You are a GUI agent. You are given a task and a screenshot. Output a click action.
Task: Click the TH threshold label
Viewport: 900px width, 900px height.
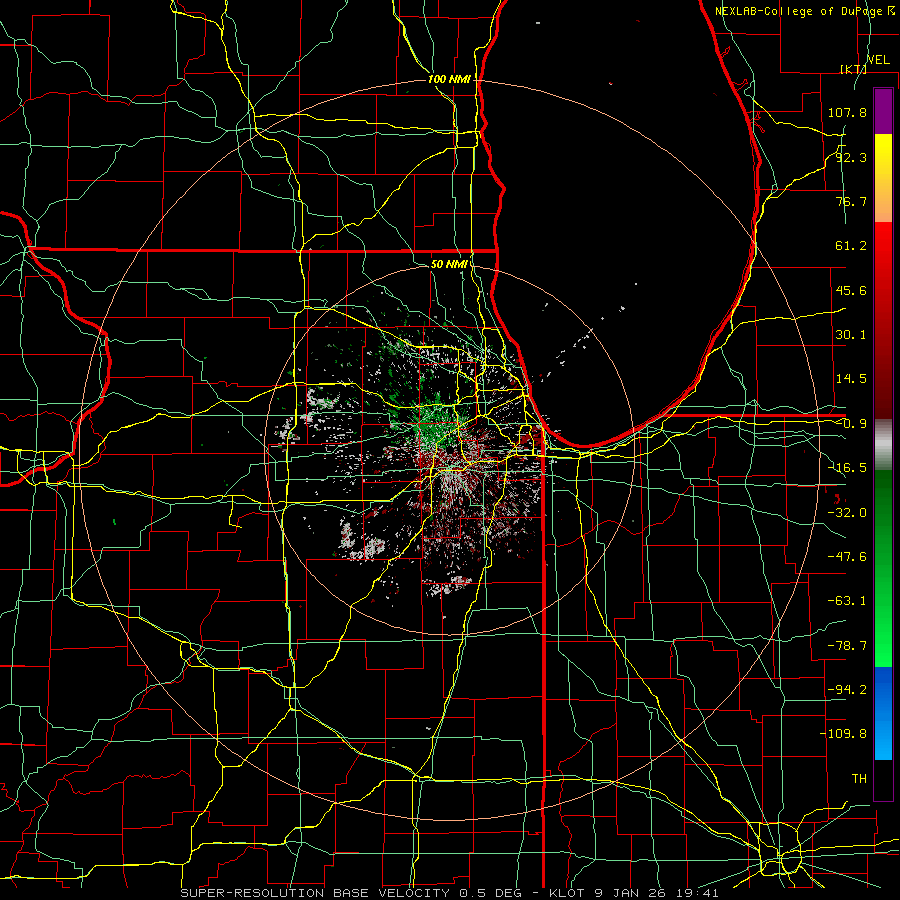[859, 779]
